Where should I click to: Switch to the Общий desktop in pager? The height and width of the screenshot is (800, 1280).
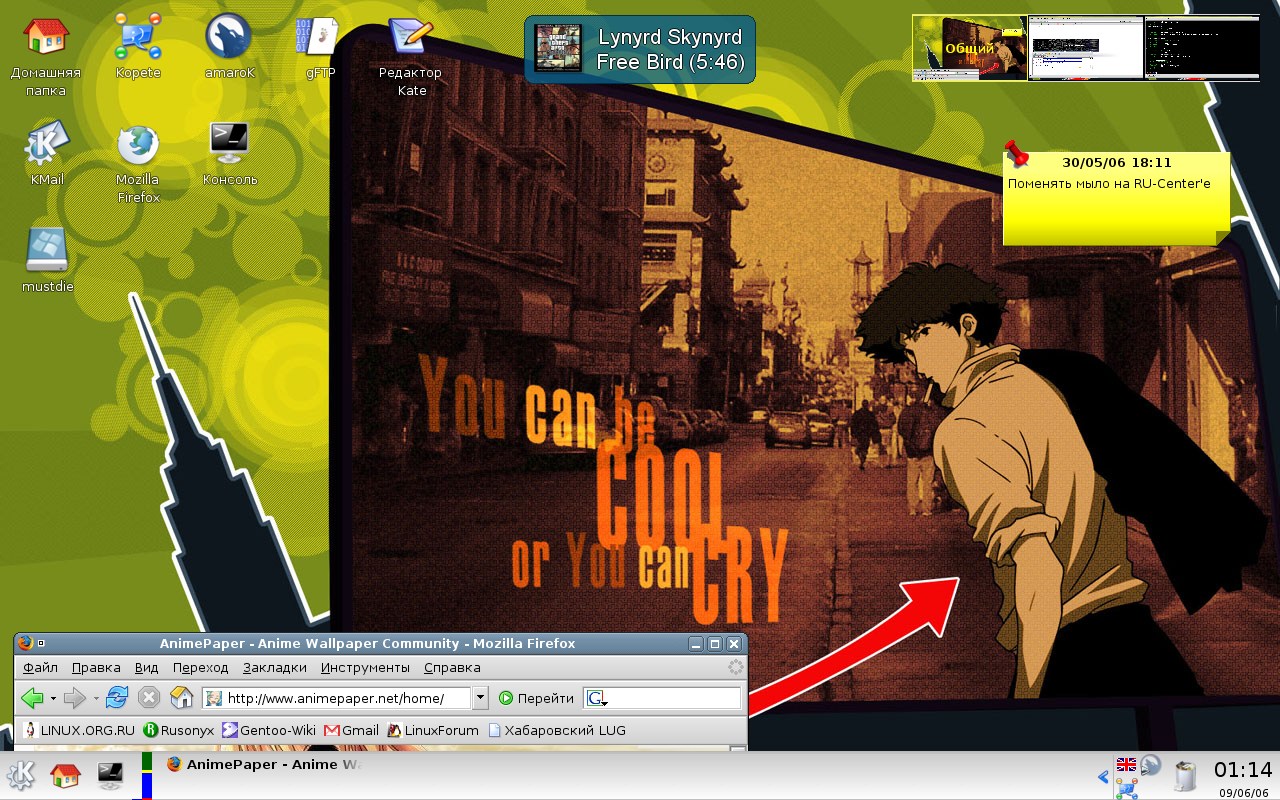click(970, 48)
